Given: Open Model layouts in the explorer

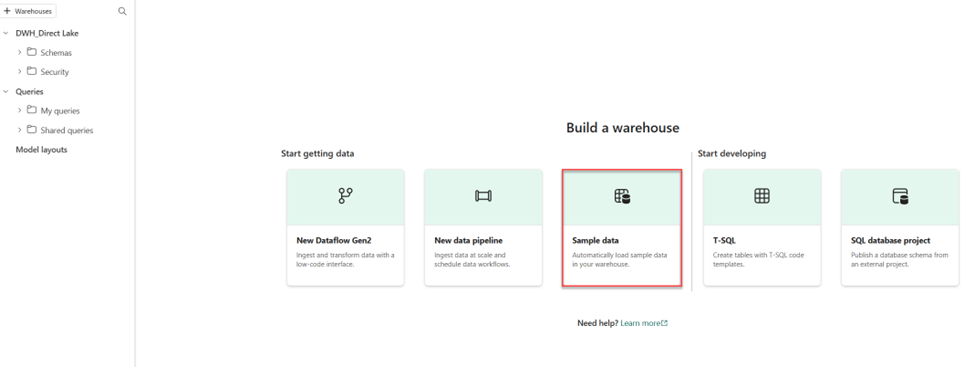Looking at the screenshot, I should click(x=41, y=150).
